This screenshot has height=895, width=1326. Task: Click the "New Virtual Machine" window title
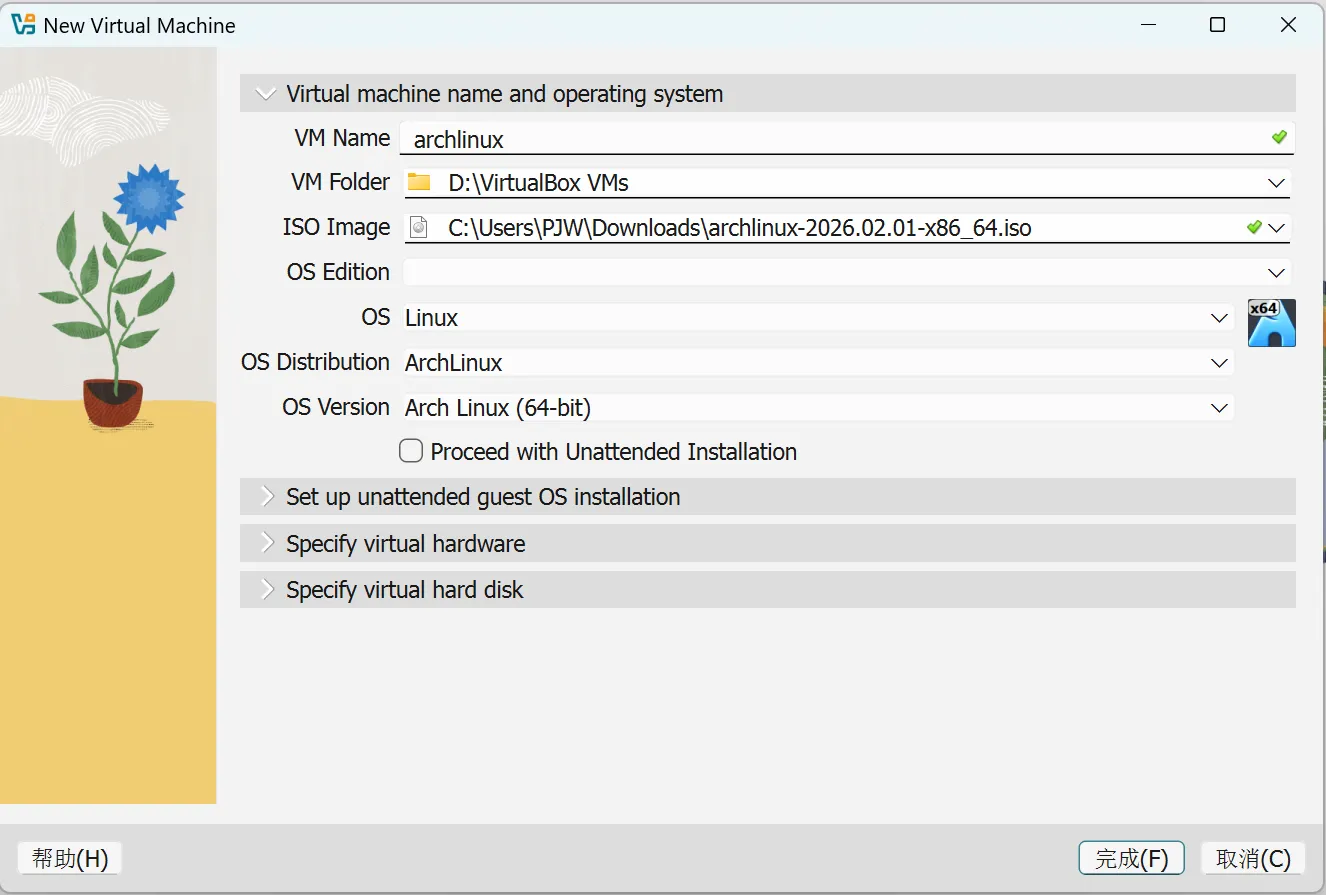pyautogui.click(x=140, y=26)
